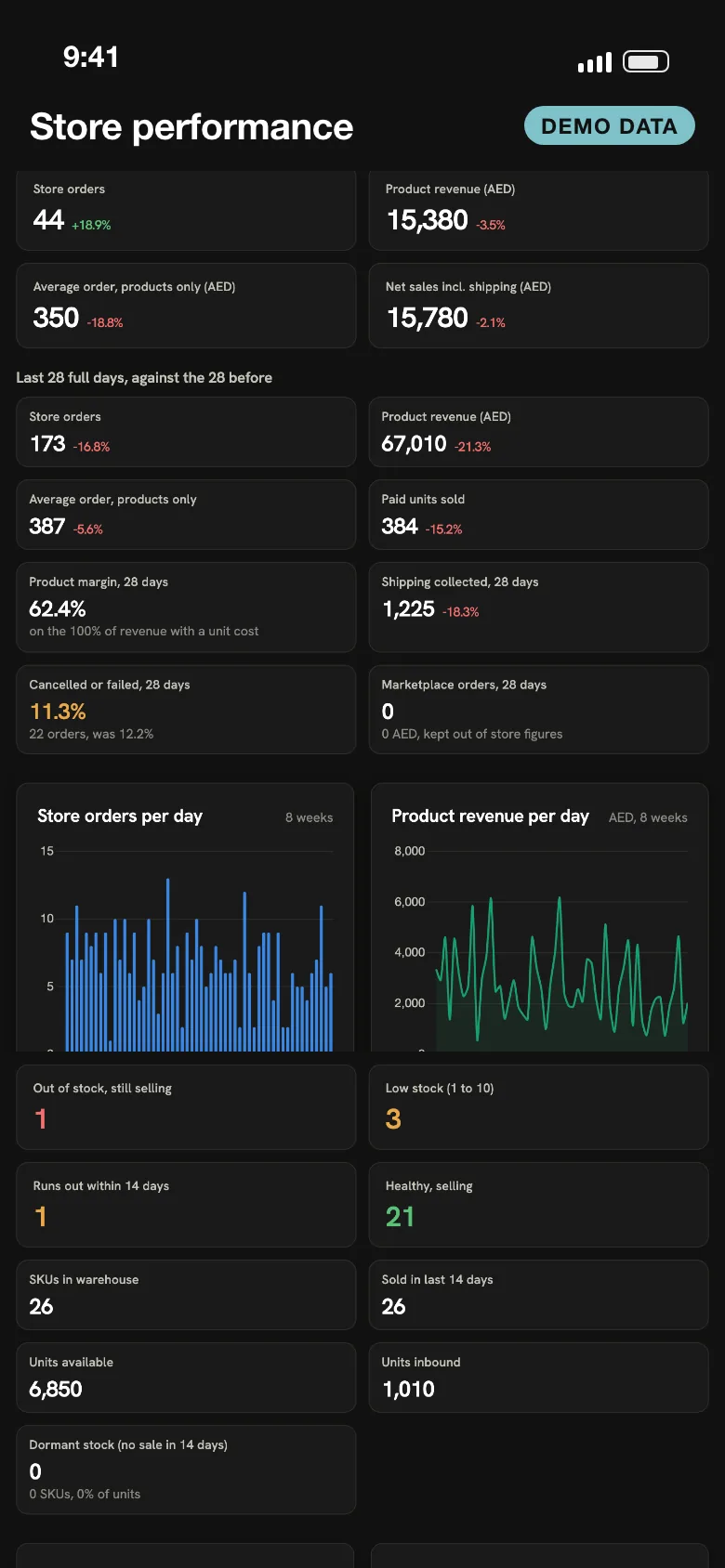Open the Marketplace orders, 28 days card
This screenshot has width=725, height=1568.
click(539, 710)
